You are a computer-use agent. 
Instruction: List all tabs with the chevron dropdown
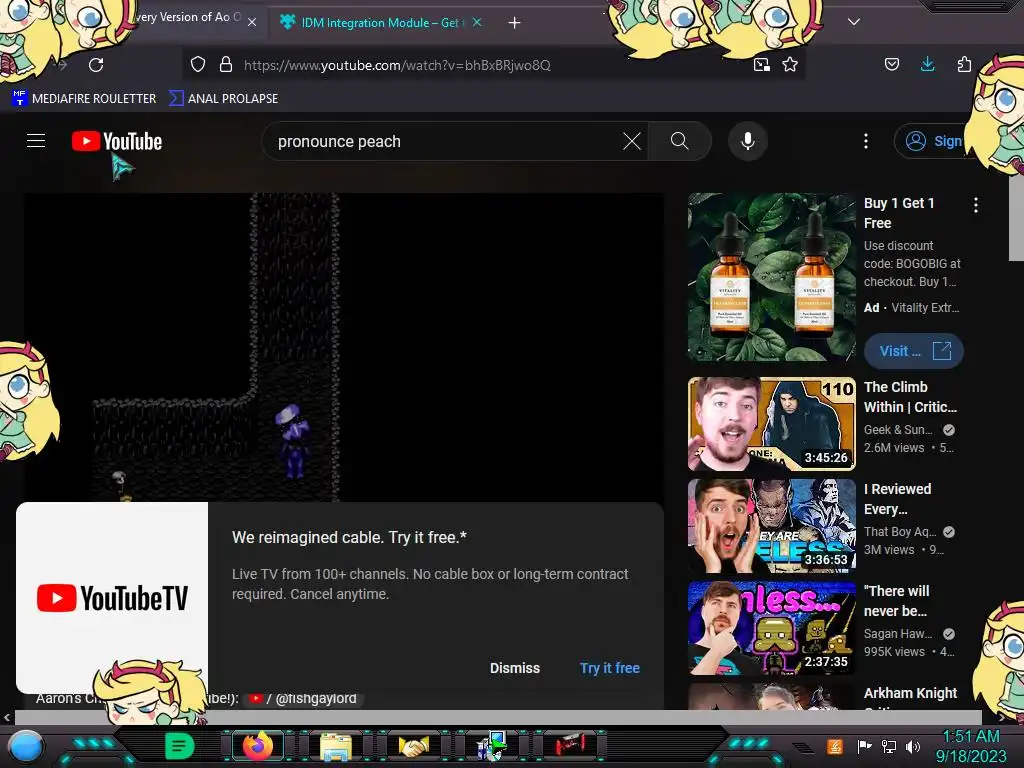point(854,22)
